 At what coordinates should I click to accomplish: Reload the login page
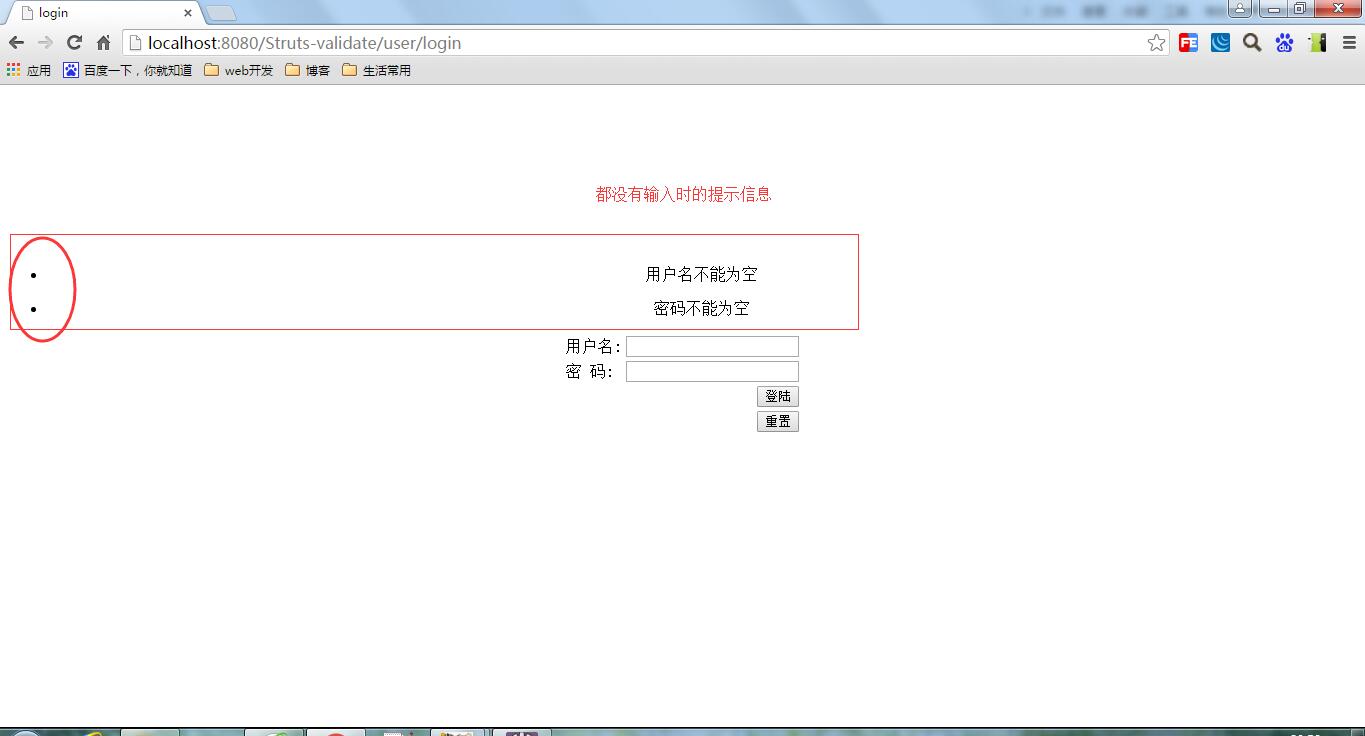(x=74, y=42)
